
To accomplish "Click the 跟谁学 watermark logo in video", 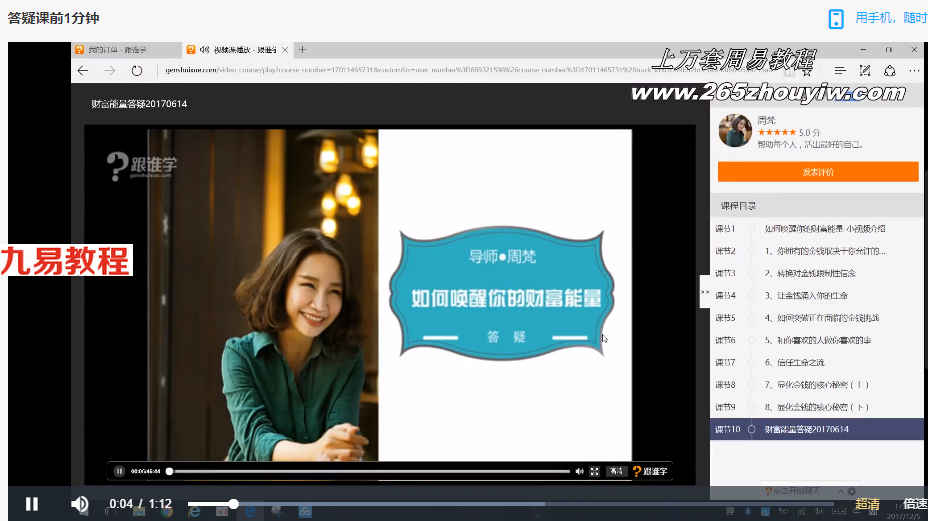I will coord(142,166).
